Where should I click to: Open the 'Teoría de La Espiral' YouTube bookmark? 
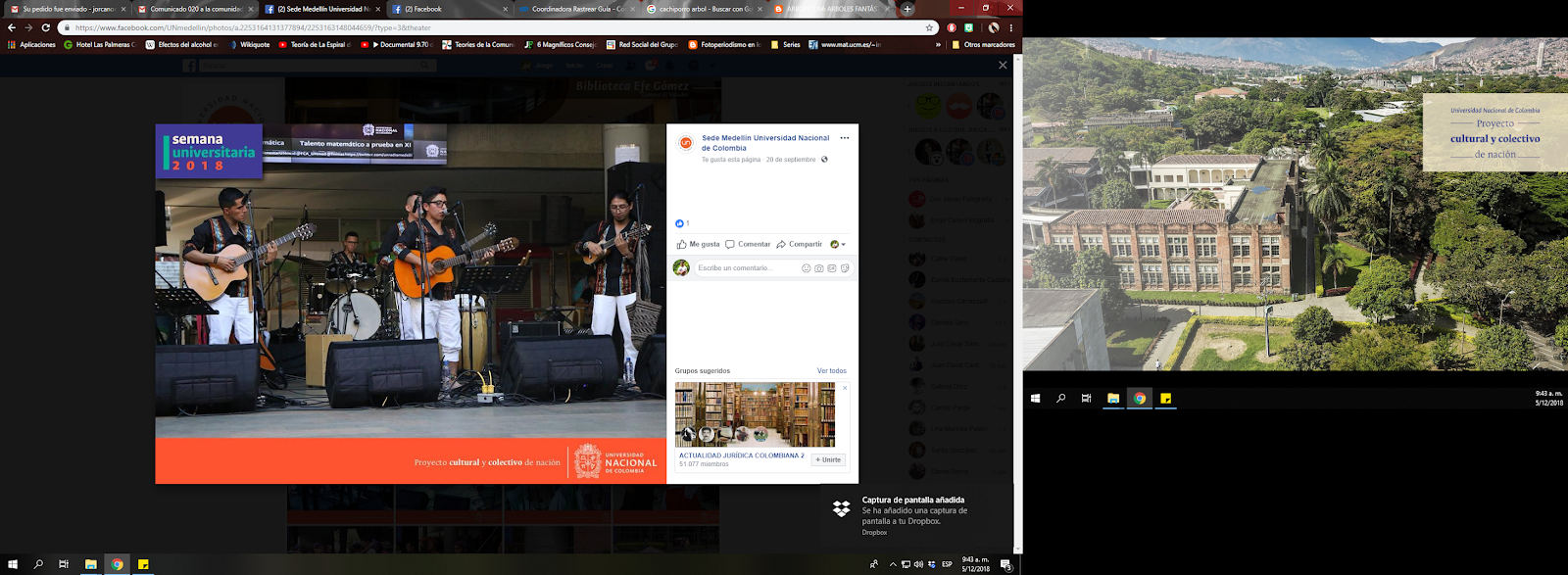[314, 44]
